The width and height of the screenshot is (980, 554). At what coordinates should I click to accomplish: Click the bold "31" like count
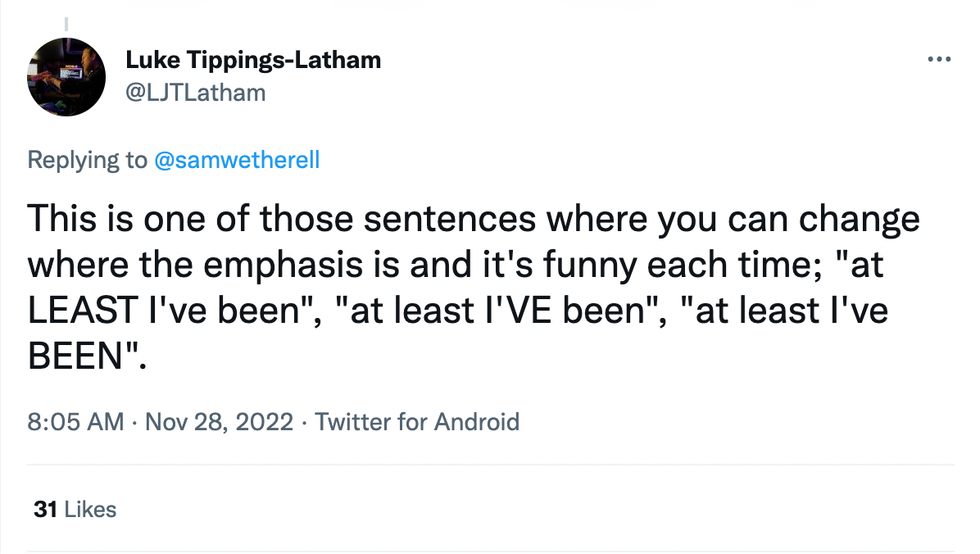(44, 509)
